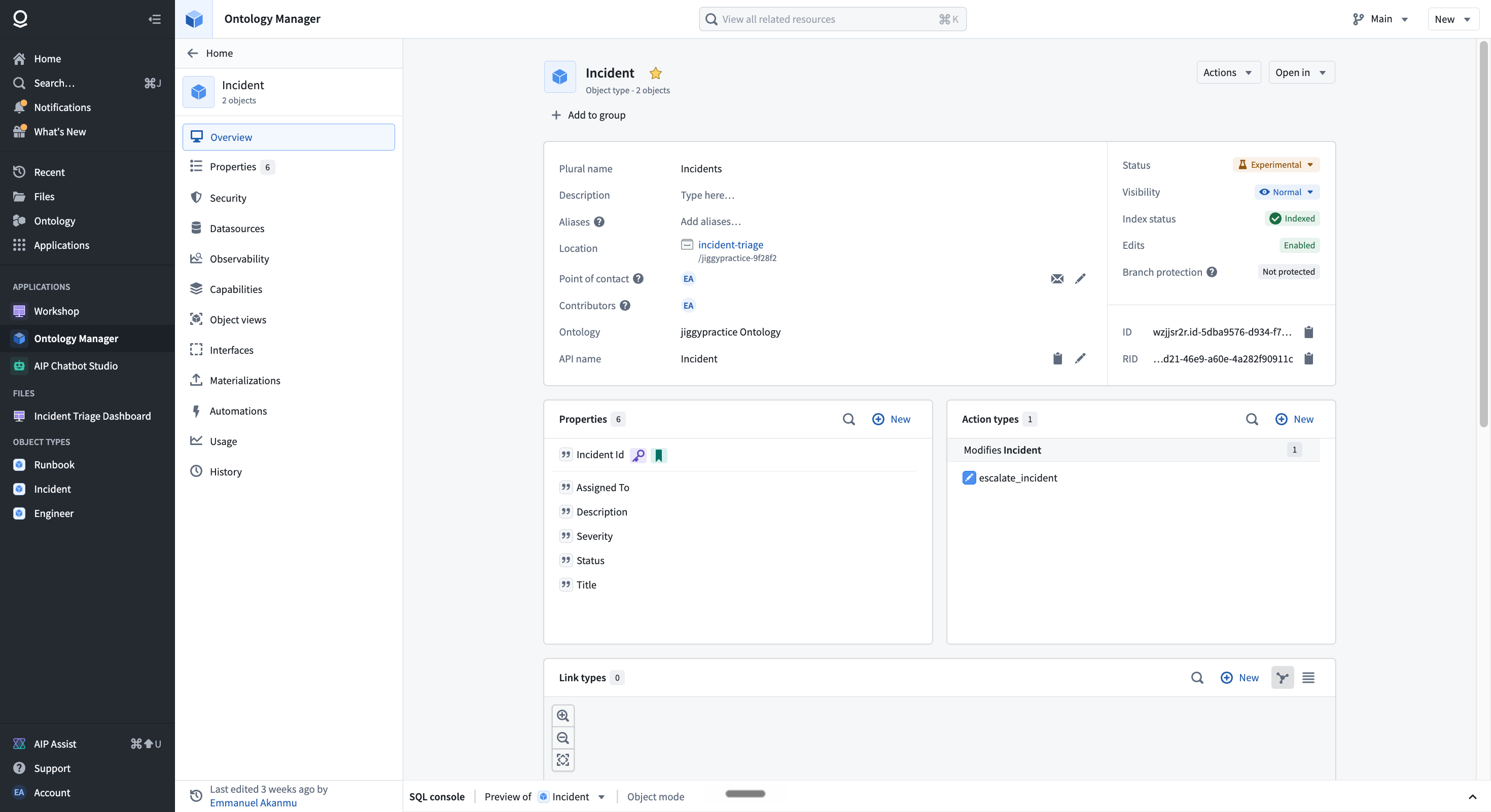Open the New dropdown in top bar
The image size is (1491, 812).
point(1453,19)
